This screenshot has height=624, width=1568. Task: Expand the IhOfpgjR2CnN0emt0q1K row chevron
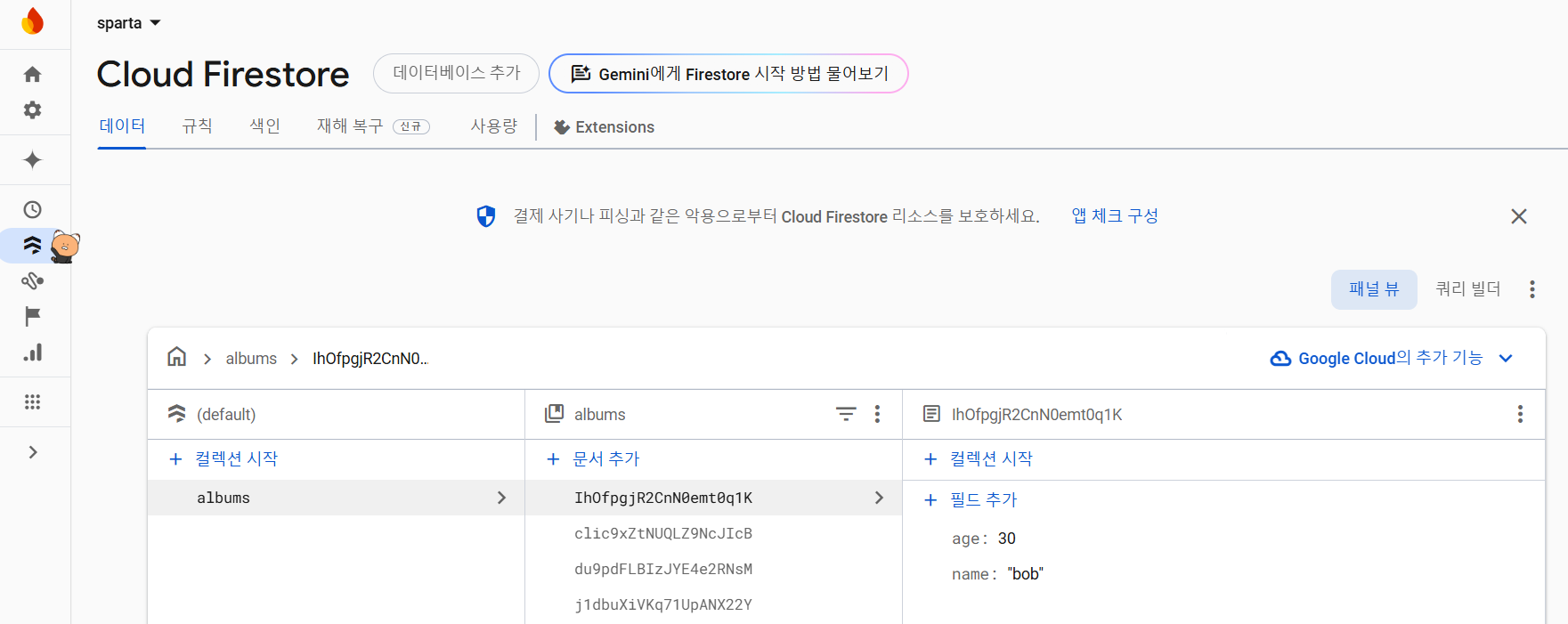(879, 498)
